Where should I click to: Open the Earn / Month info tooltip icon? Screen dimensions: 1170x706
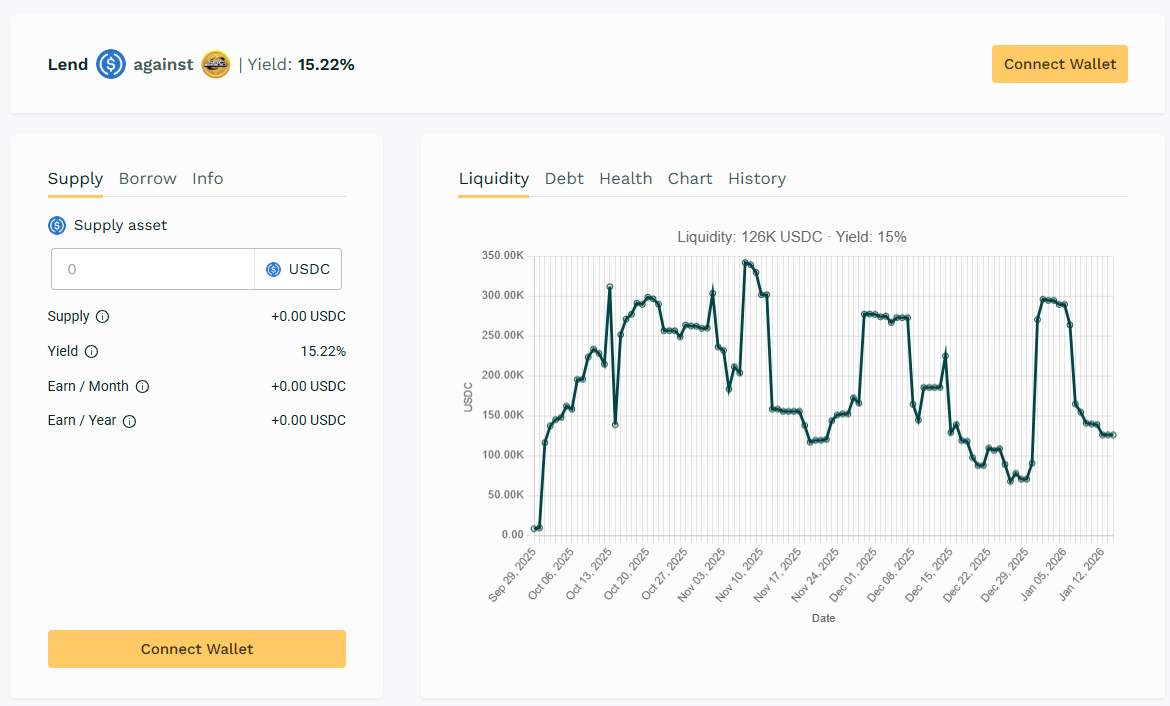142,387
